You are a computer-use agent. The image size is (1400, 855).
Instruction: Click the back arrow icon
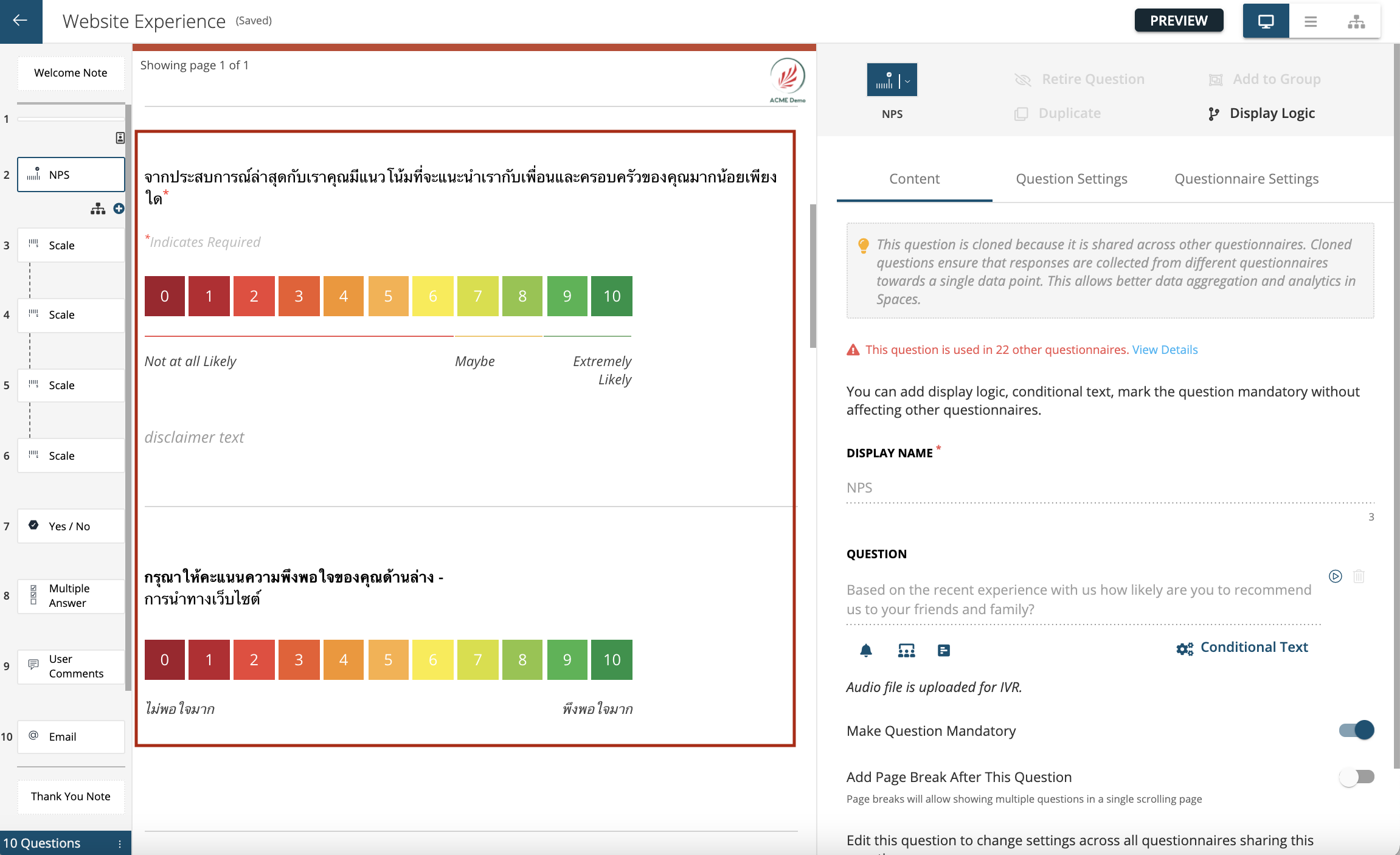coord(21,21)
